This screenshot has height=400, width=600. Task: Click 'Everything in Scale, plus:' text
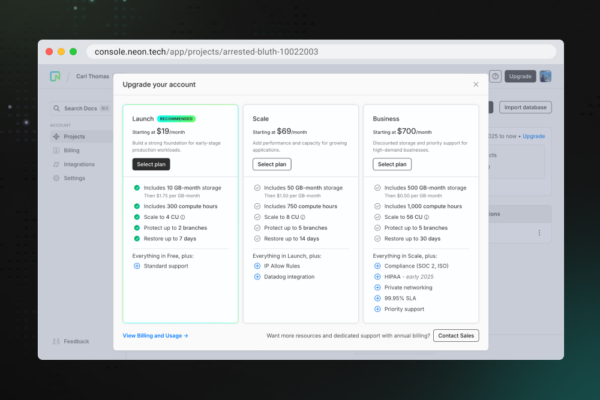[x=405, y=256]
